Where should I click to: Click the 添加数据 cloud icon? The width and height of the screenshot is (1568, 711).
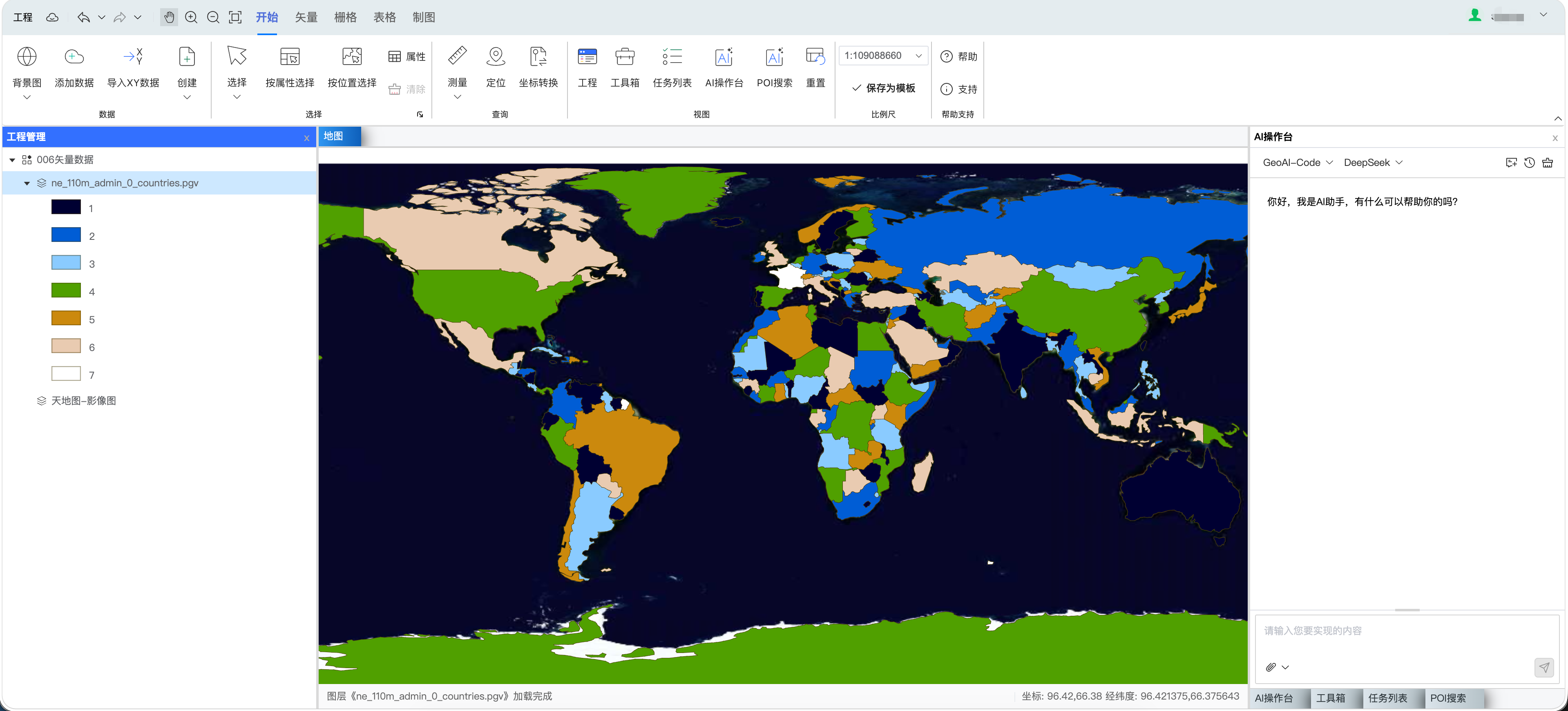click(x=74, y=57)
